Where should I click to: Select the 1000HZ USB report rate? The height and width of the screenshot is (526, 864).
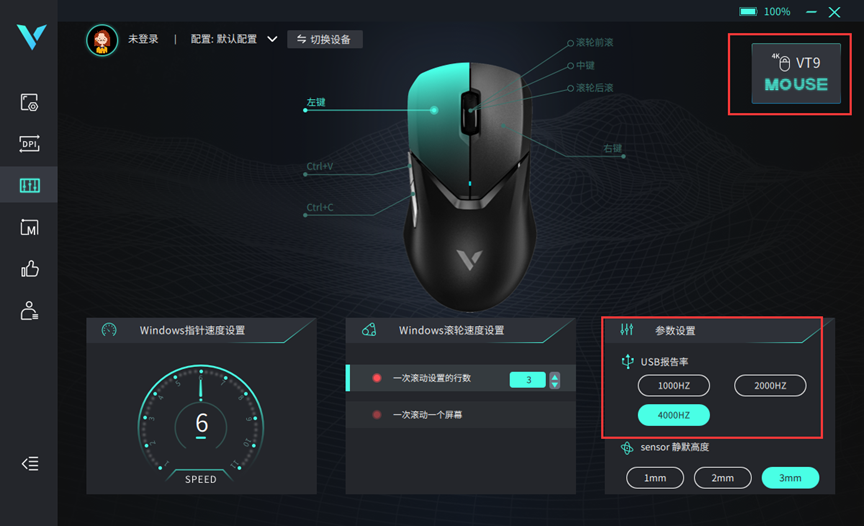point(673,386)
